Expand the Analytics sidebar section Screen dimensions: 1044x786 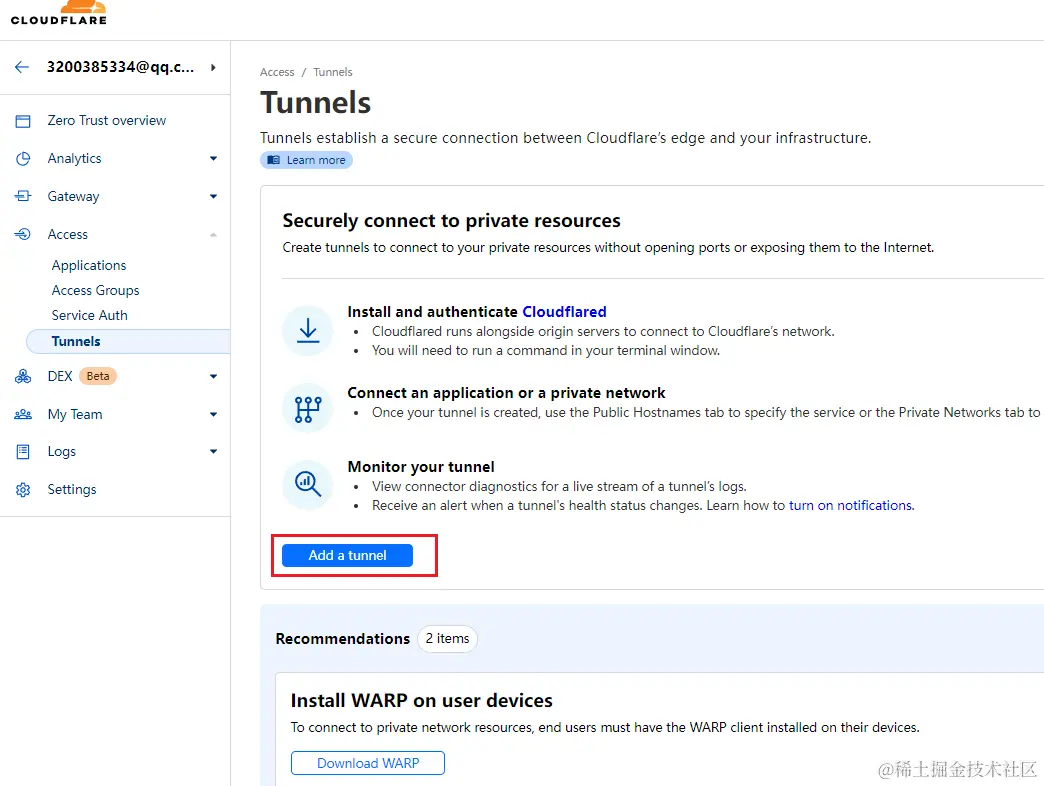pyautogui.click(x=213, y=158)
